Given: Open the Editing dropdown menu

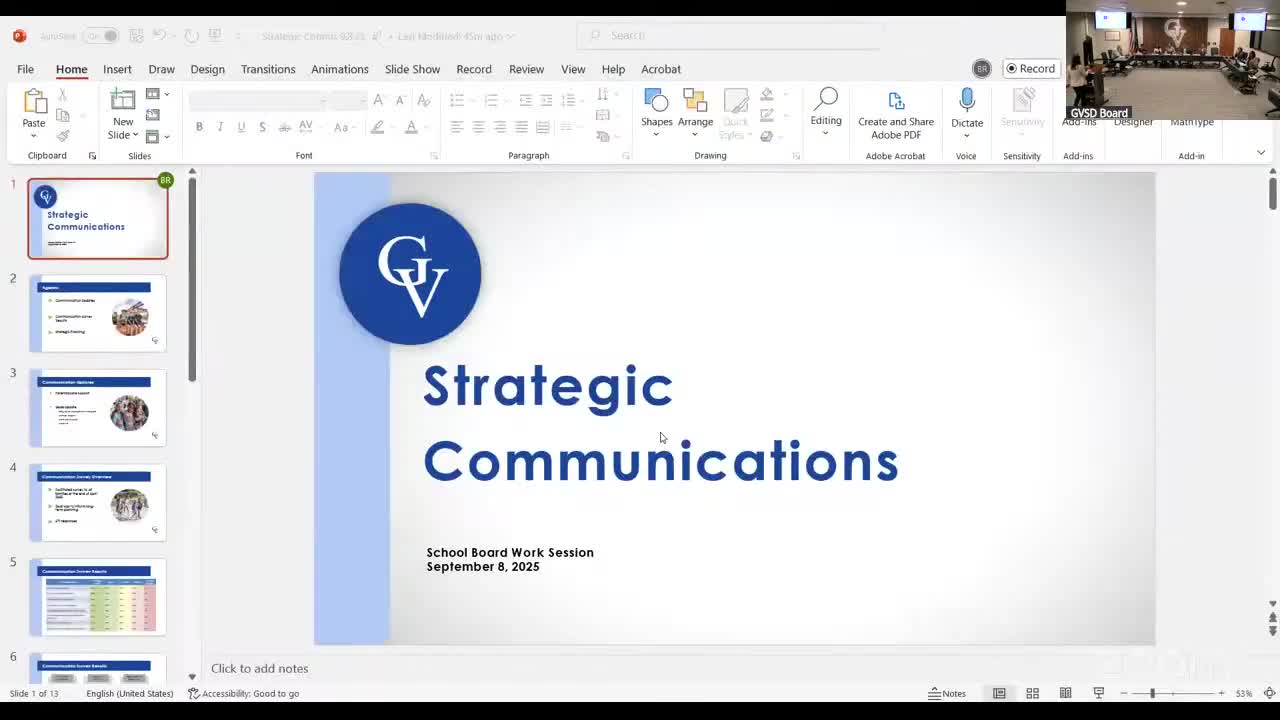Looking at the screenshot, I should 825,110.
